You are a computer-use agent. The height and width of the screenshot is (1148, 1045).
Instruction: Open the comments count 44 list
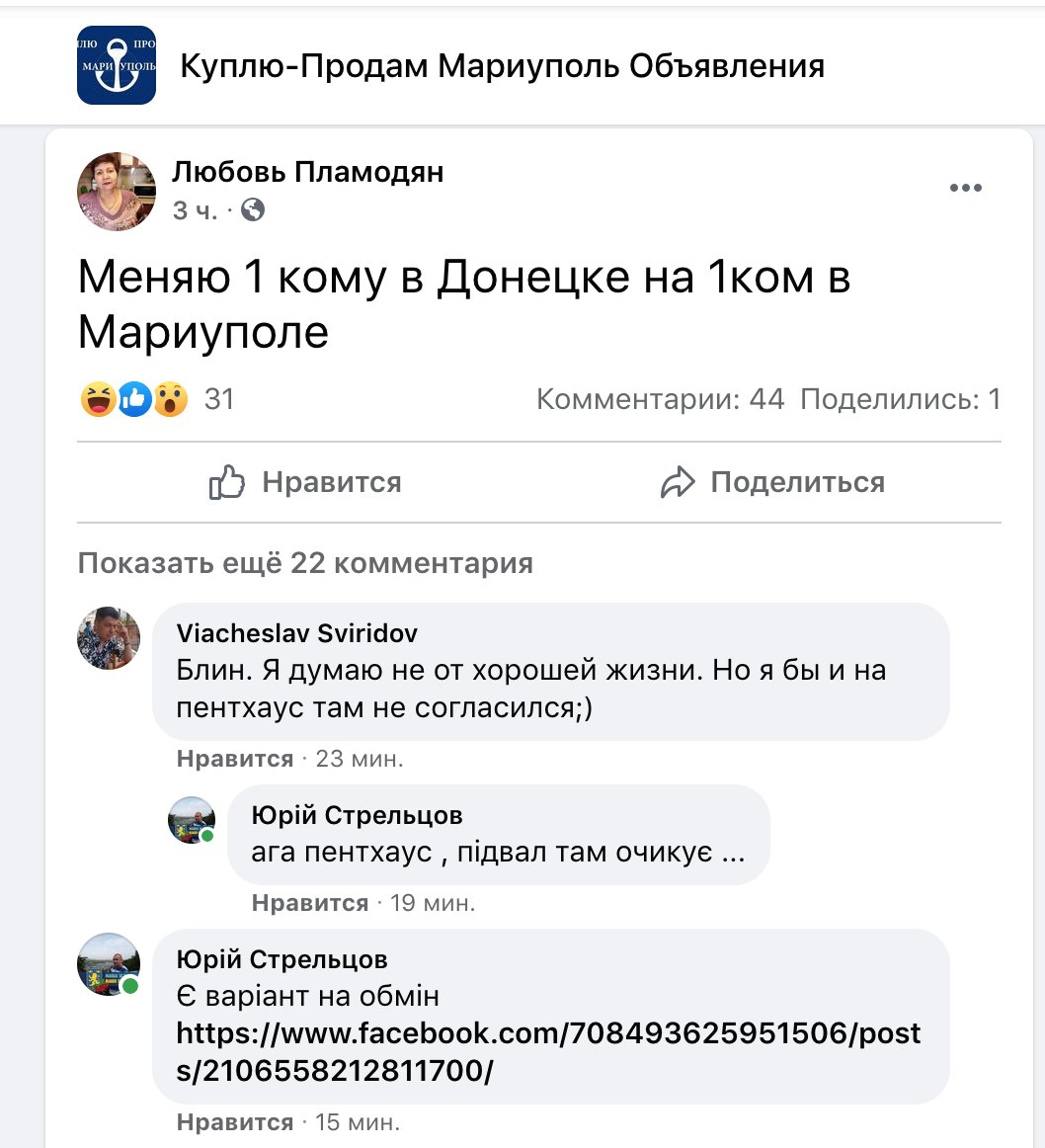[660, 399]
